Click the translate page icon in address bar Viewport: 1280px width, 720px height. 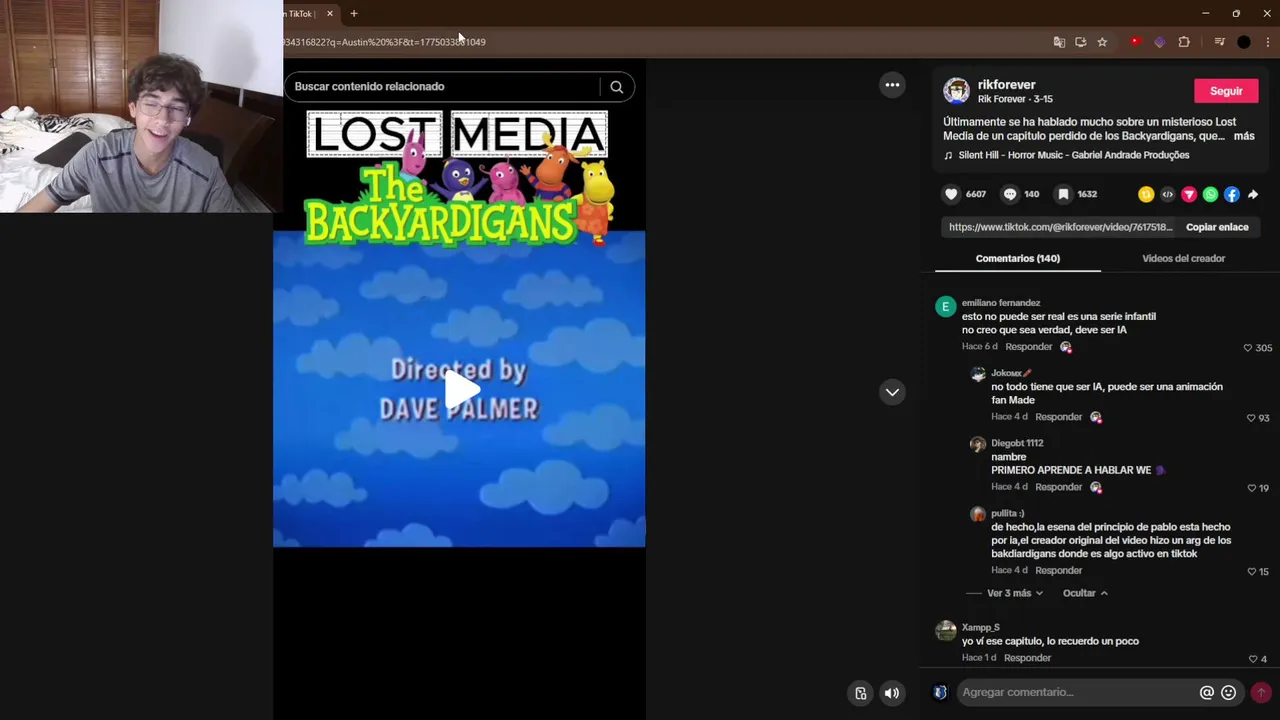pyautogui.click(x=1059, y=42)
